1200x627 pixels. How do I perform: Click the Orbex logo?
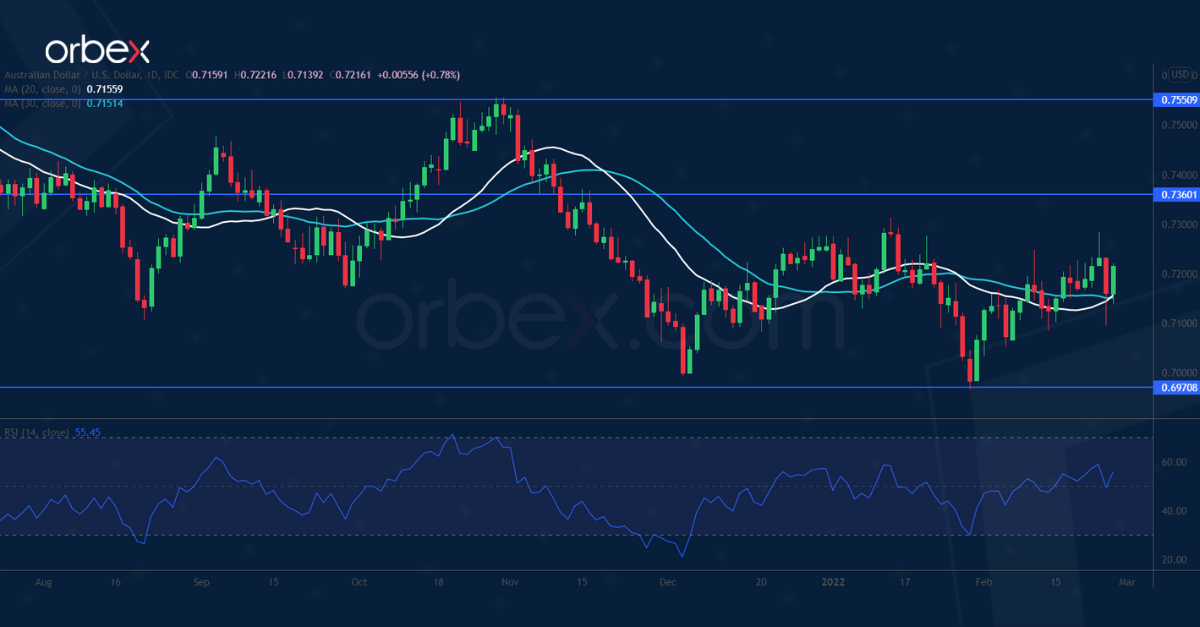click(x=98, y=50)
